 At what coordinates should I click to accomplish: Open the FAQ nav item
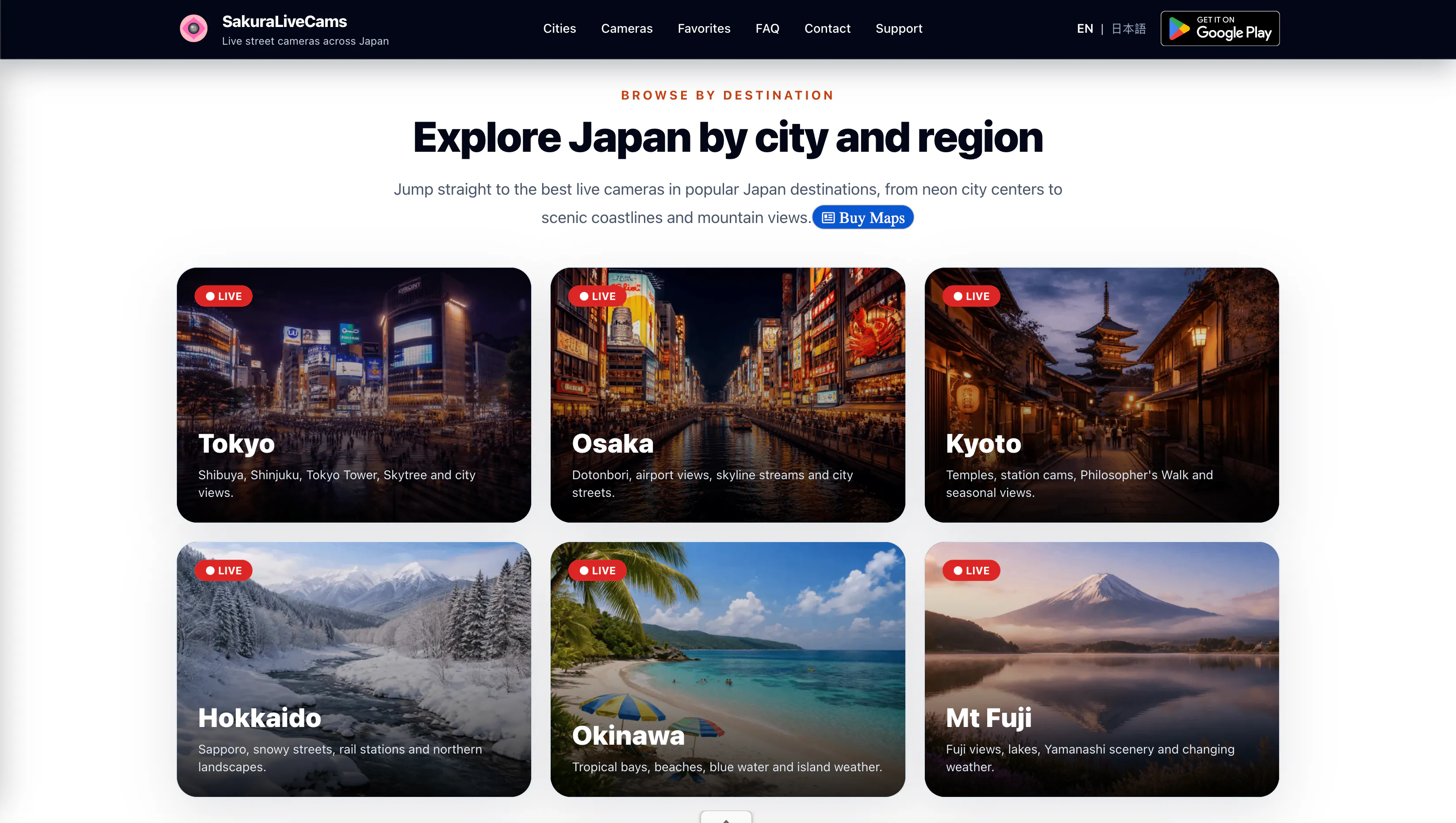coord(767,28)
